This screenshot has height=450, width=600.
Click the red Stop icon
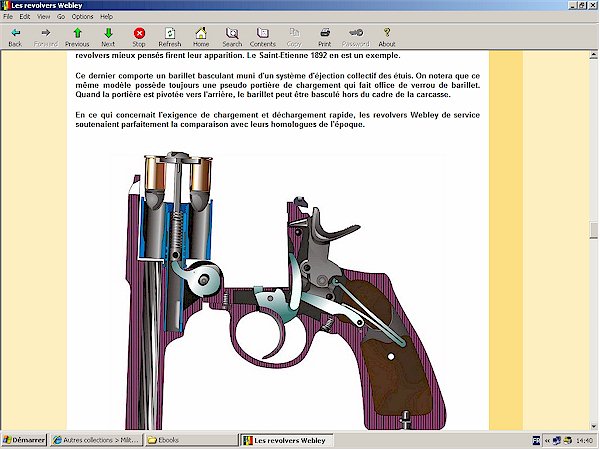pyautogui.click(x=139, y=33)
